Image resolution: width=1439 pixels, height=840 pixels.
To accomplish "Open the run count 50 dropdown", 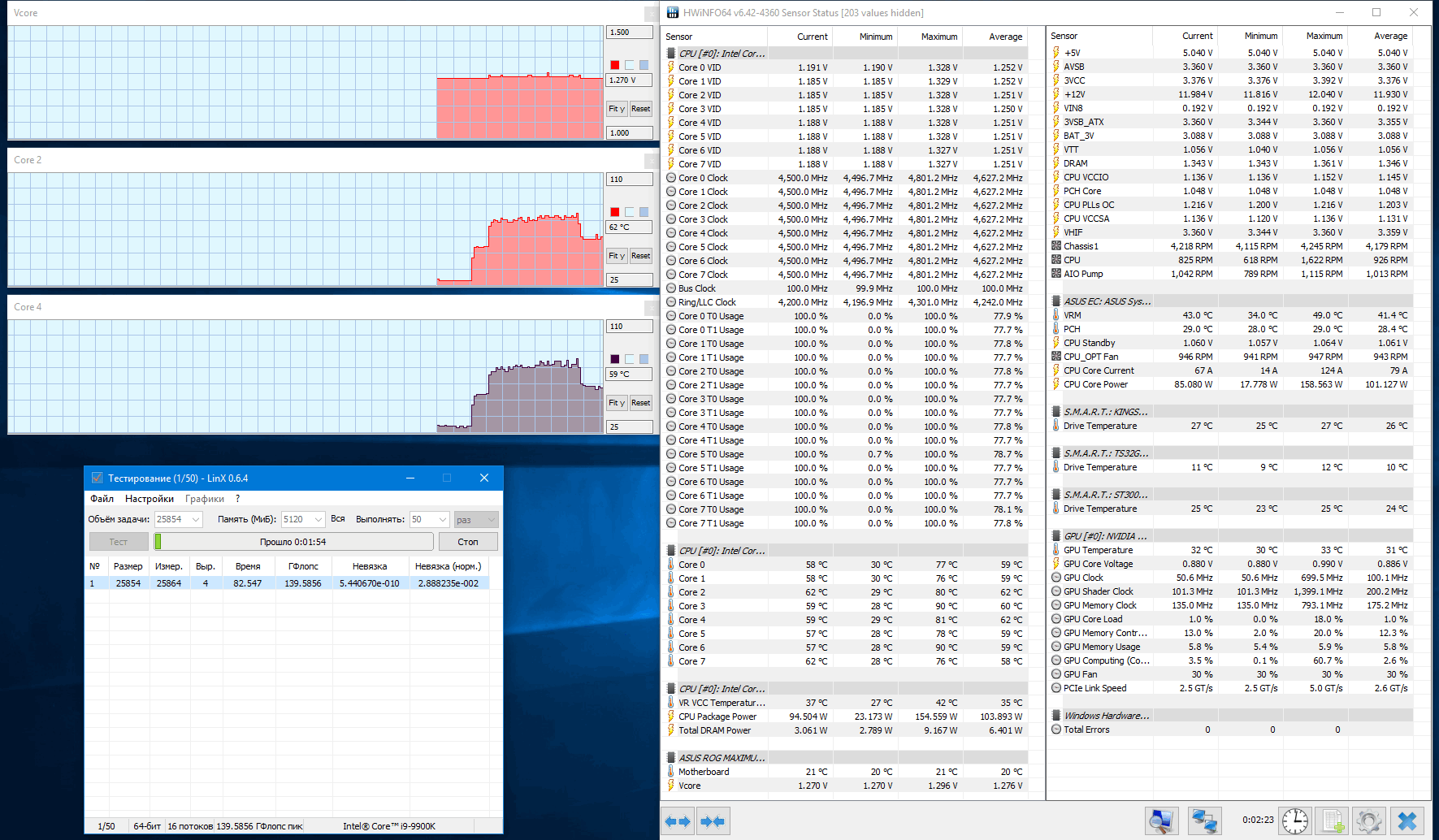I will point(443,519).
